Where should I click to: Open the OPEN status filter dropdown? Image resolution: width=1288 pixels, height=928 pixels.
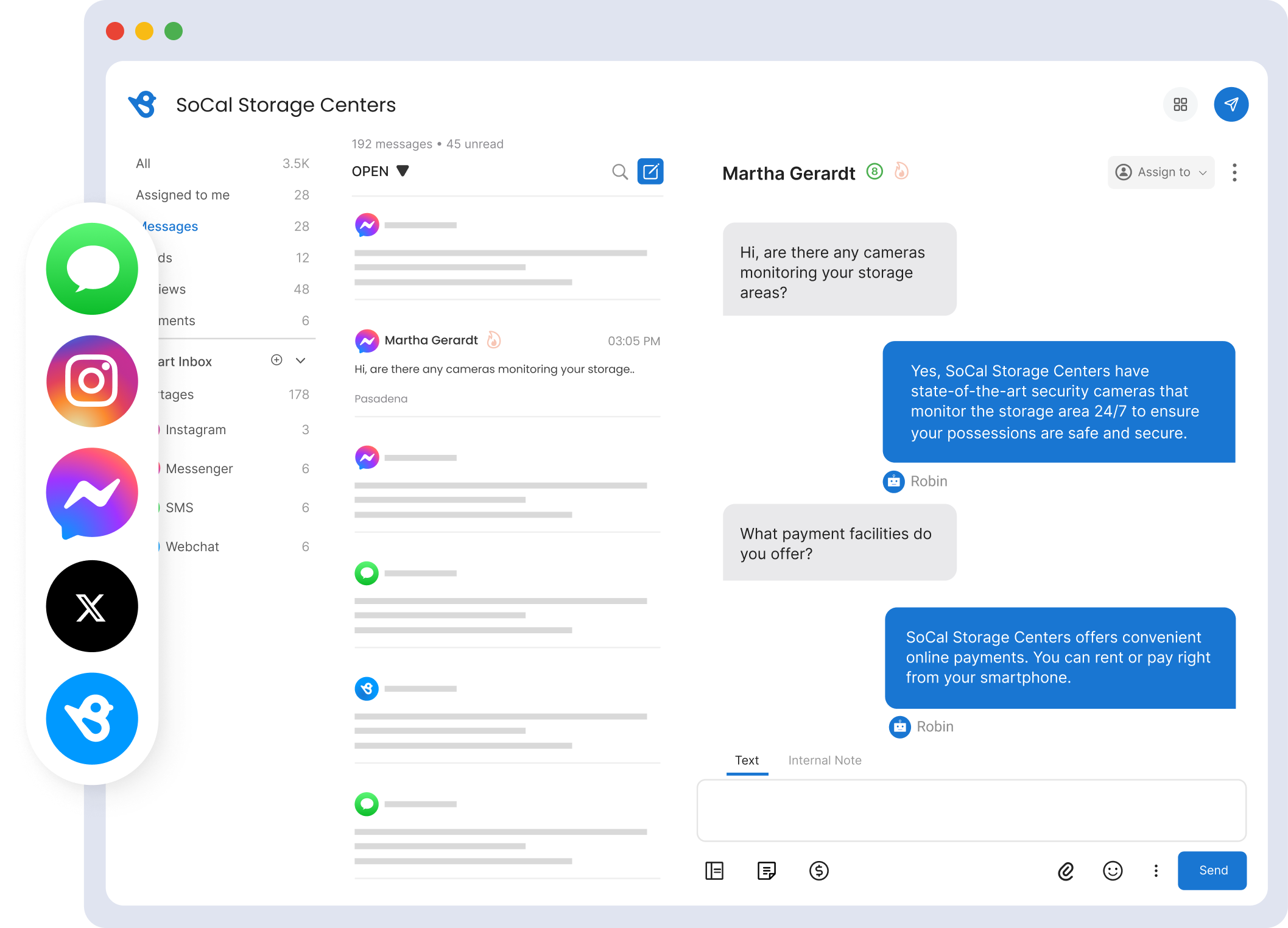point(380,171)
